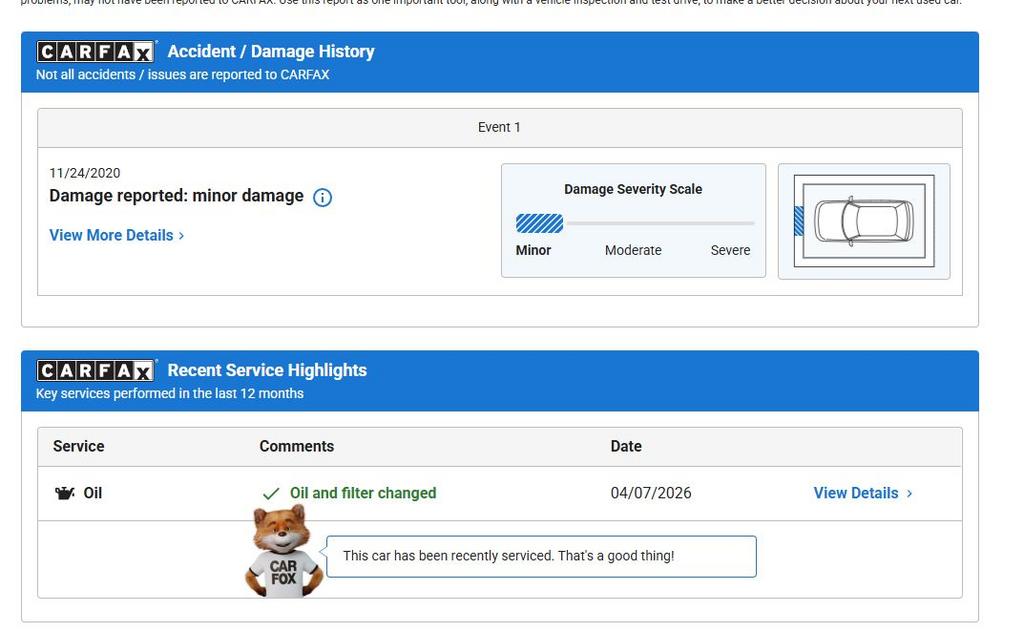Viewport: 1024px width, 632px height.
Task: Click the CARFAX logo in Accident History header
Action: coord(96,52)
